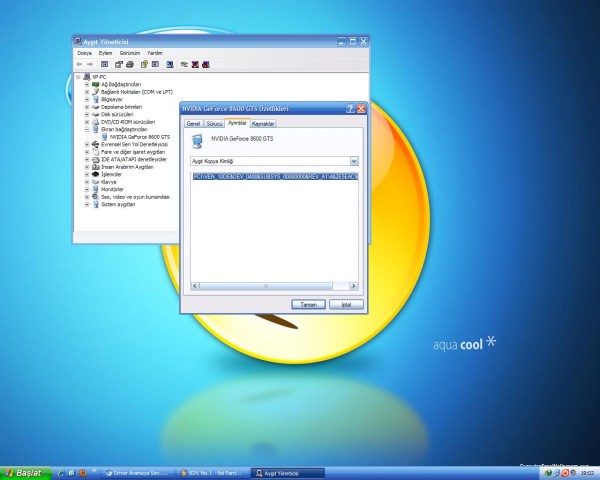600x480 pixels.
Task: Click the Print toolbar icon
Action: (130, 64)
